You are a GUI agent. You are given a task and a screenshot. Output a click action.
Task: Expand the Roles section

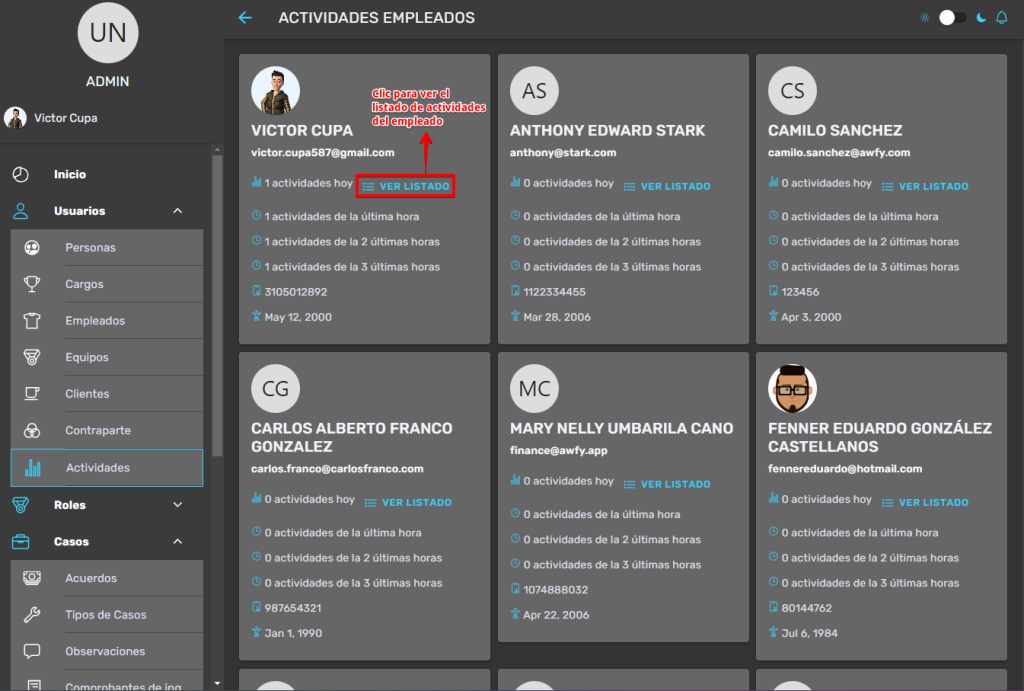[x=178, y=505]
